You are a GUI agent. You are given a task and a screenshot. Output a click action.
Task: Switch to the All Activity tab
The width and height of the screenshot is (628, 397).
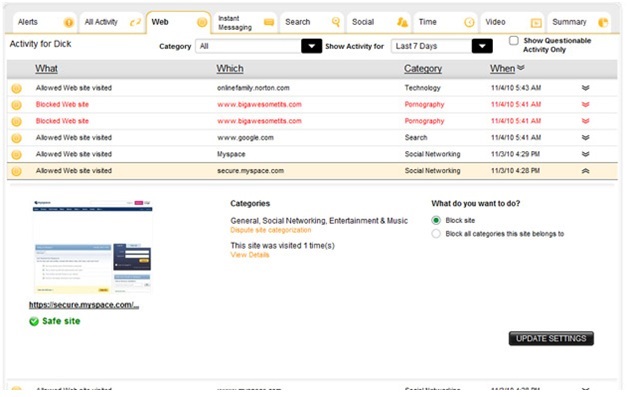pos(112,22)
